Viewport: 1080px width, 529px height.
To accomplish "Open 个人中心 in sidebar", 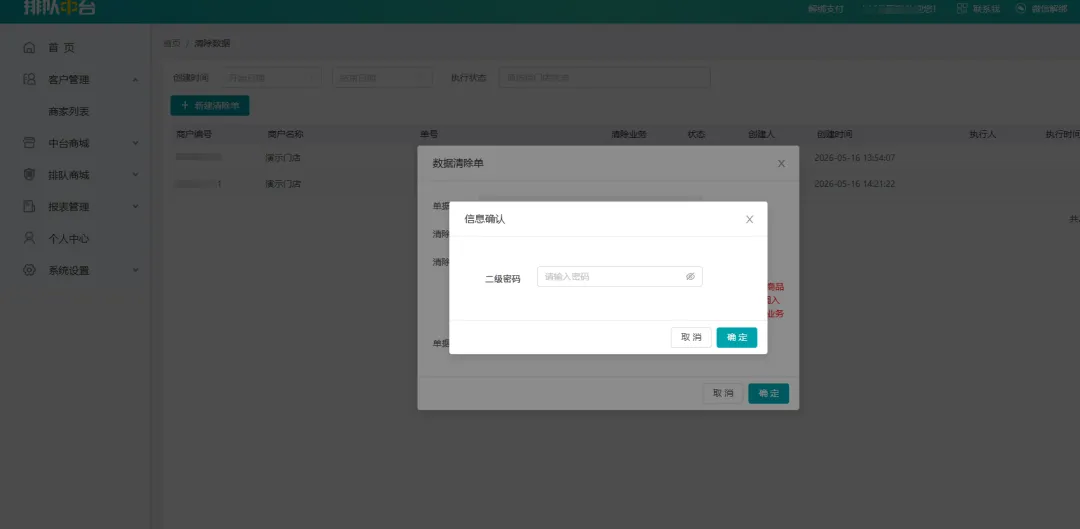I will pyautogui.click(x=69, y=239).
